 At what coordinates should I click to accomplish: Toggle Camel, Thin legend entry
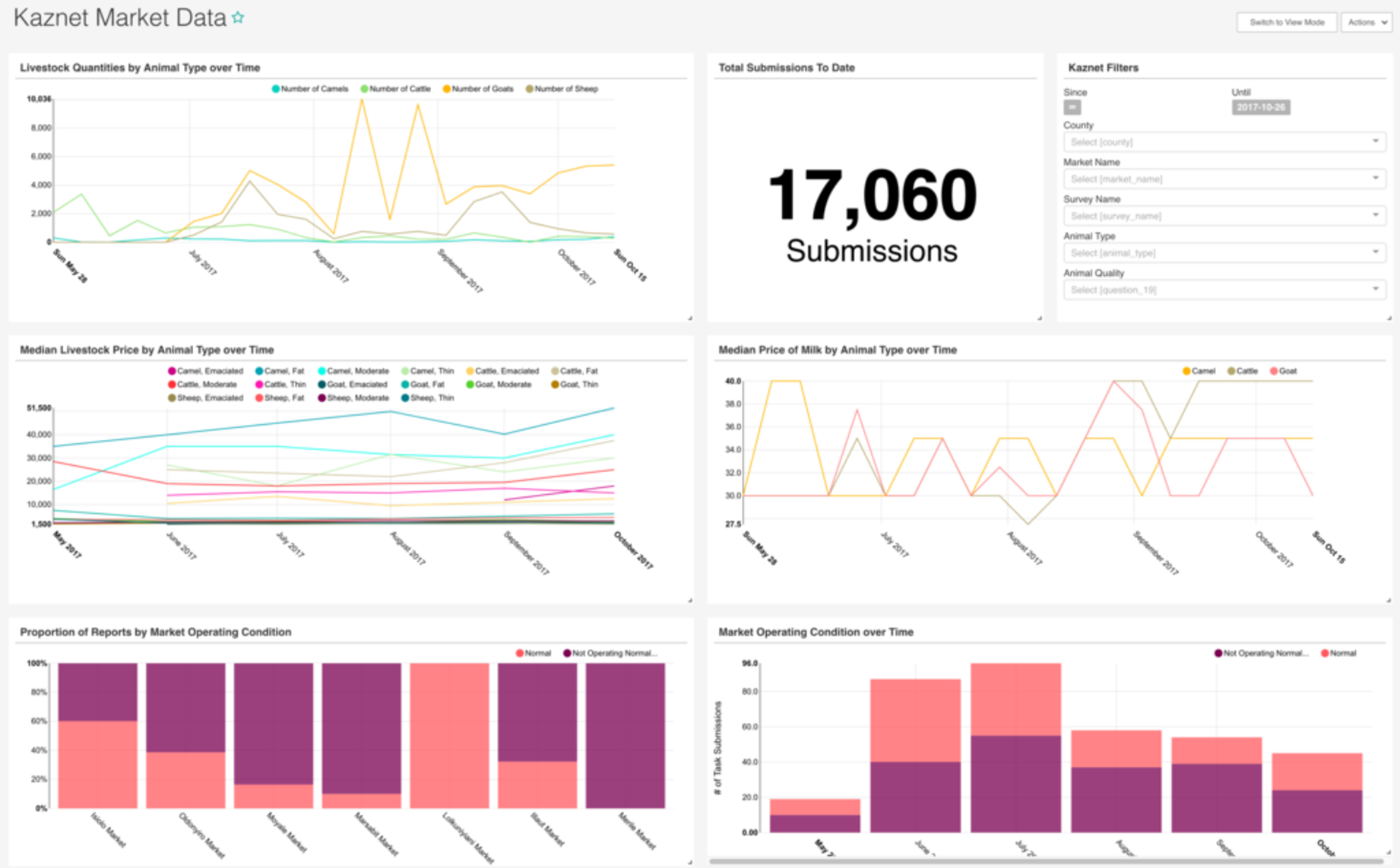pos(427,371)
